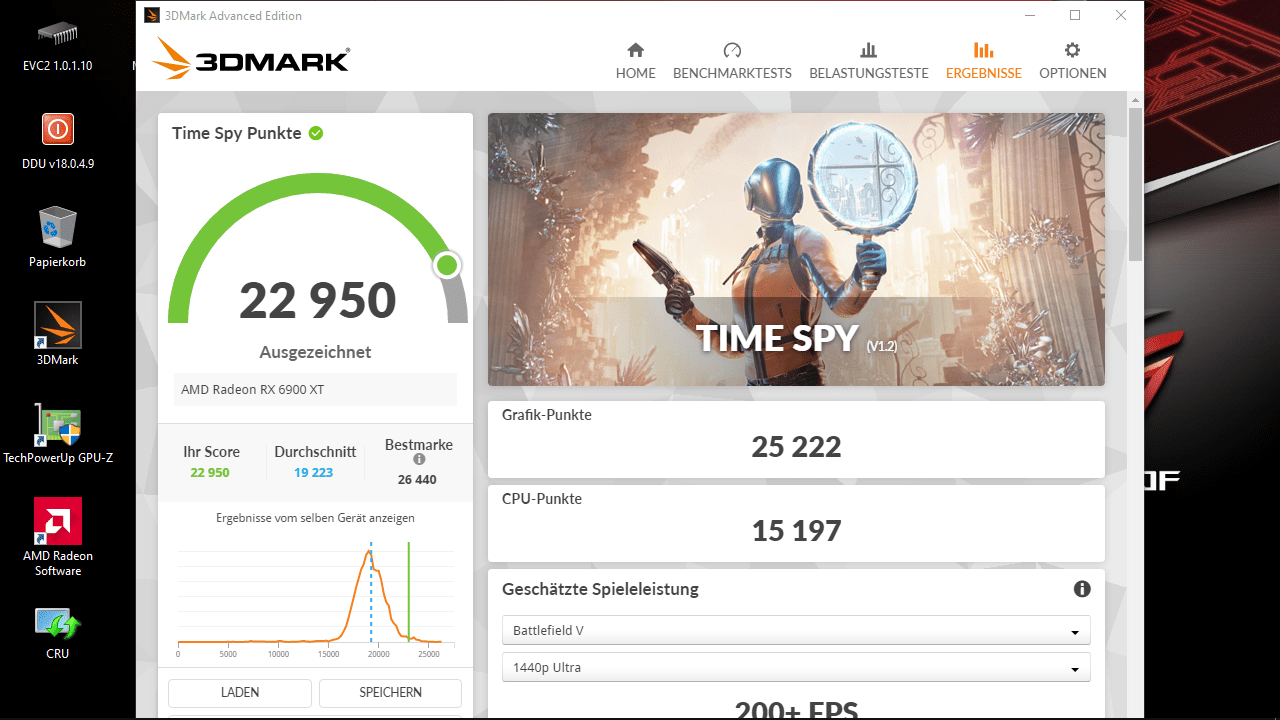This screenshot has height=720, width=1280.
Task: Click the Grafik-Punkte score 25 222
Action: (x=796, y=446)
